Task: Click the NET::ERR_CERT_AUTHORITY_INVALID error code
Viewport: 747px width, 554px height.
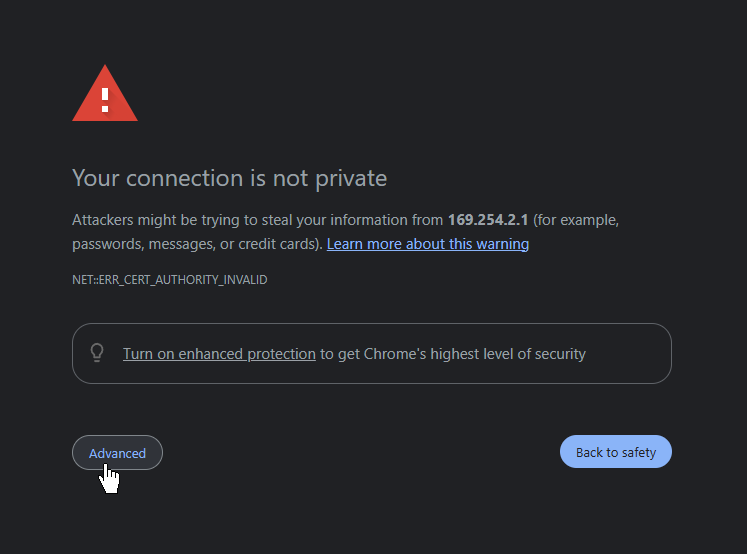Action: [169, 280]
